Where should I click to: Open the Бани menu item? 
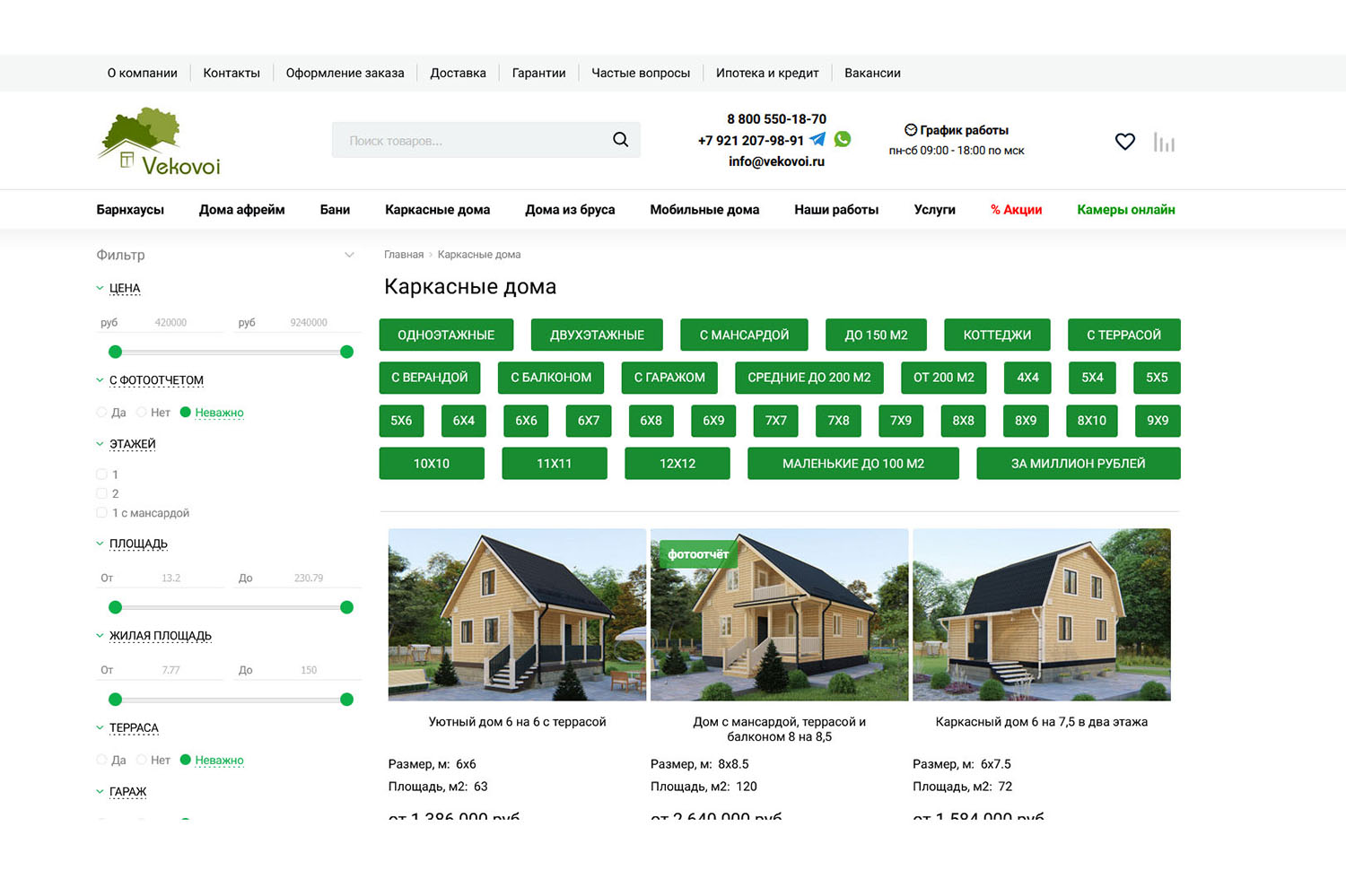pos(335,210)
